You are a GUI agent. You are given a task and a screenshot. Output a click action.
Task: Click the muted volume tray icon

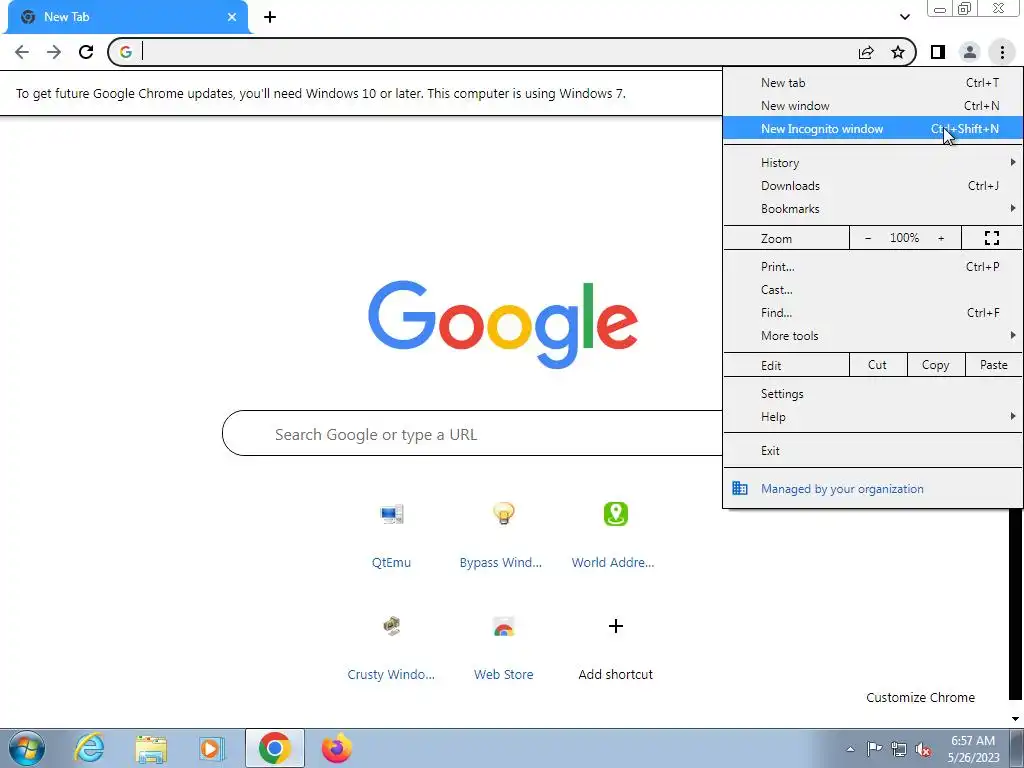click(x=923, y=749)
